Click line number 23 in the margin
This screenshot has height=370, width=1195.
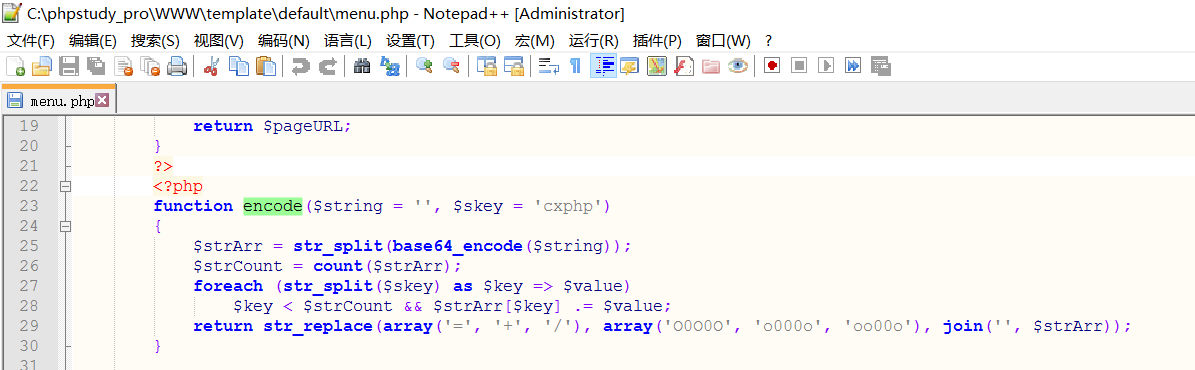(x=28, y=206)
